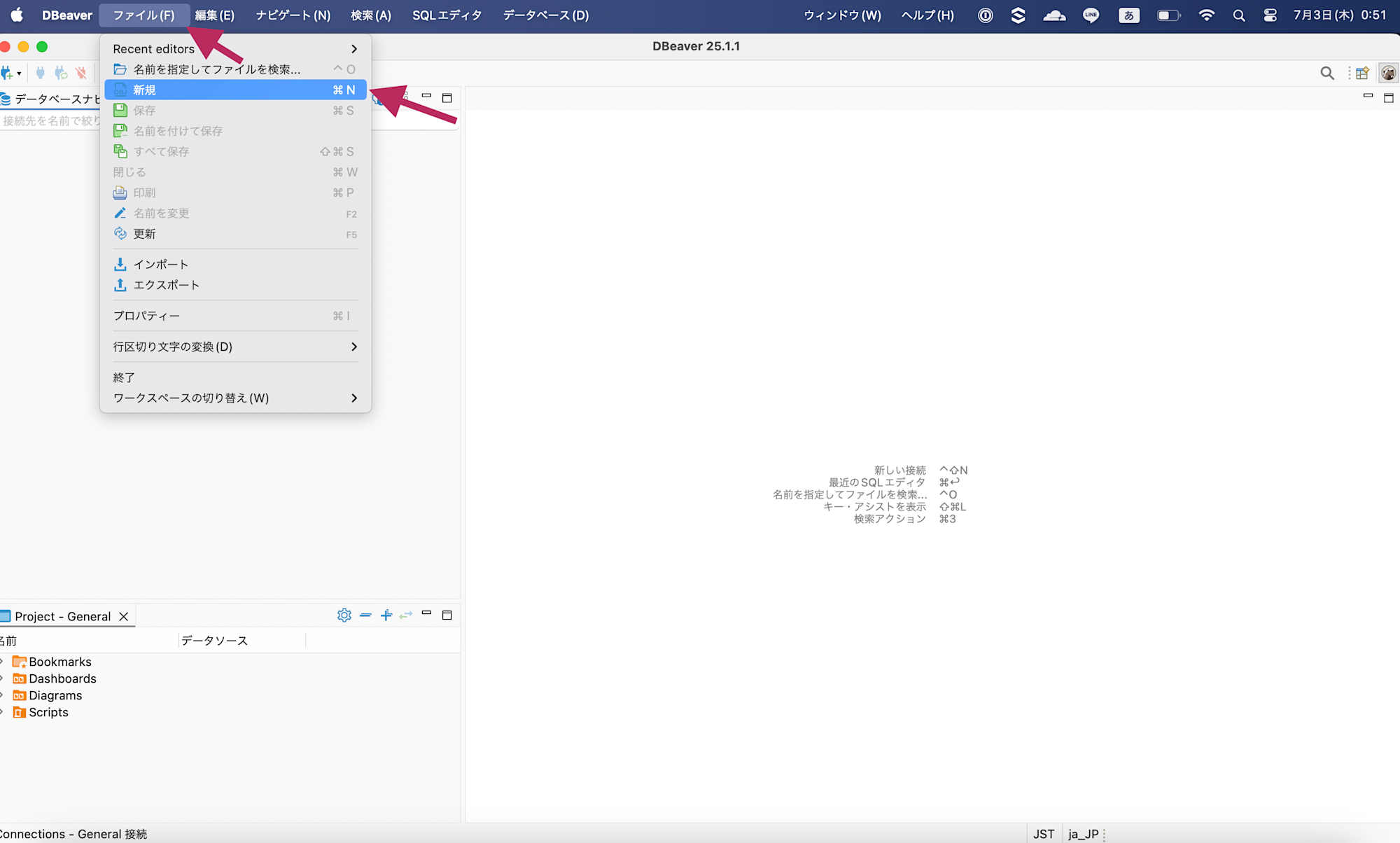Open the perspective switcher icon
The height and width of the screenshot is (843, 1400).
click(1361, 73)
